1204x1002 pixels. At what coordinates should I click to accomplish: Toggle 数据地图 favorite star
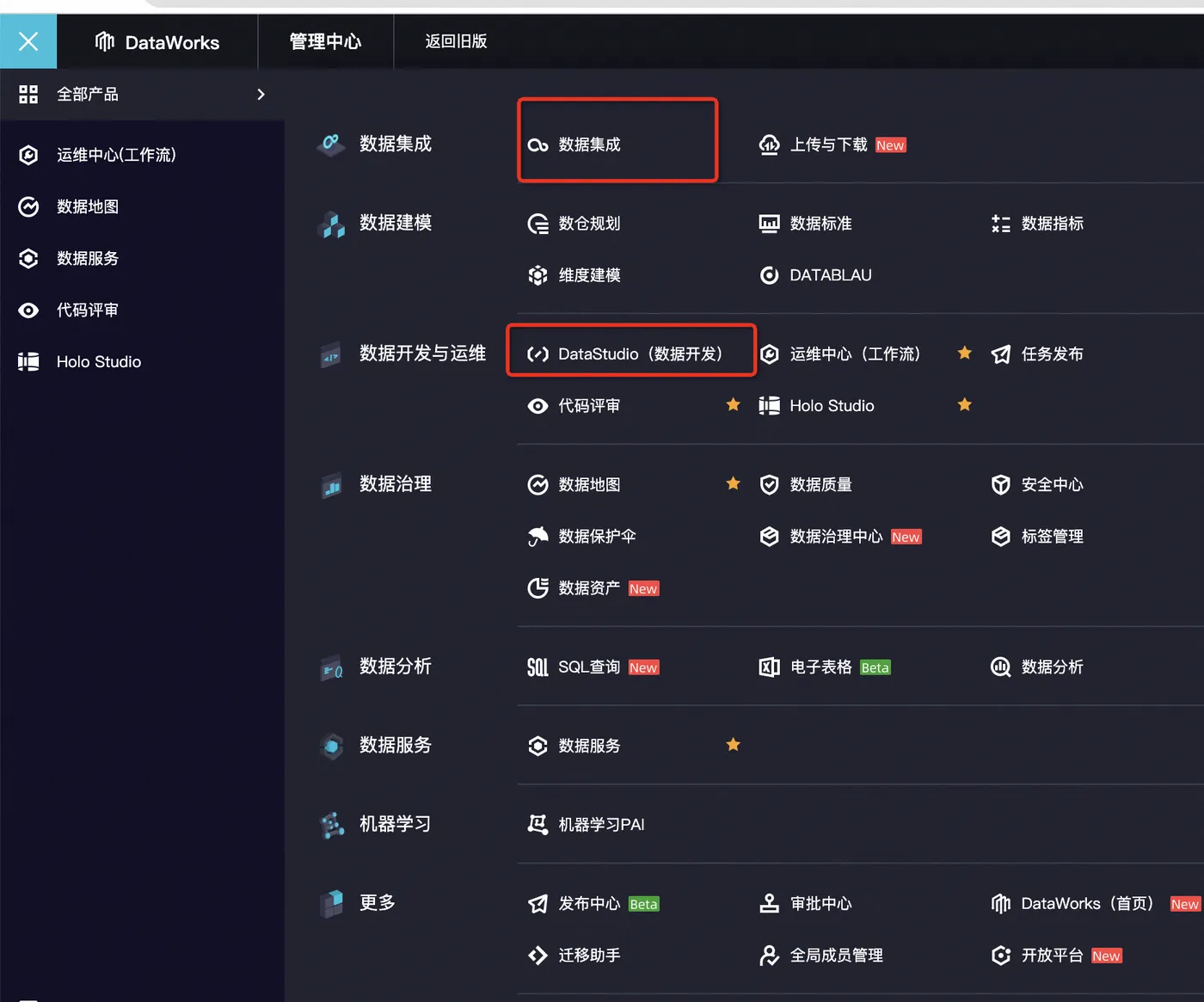[x=733, y=483]
